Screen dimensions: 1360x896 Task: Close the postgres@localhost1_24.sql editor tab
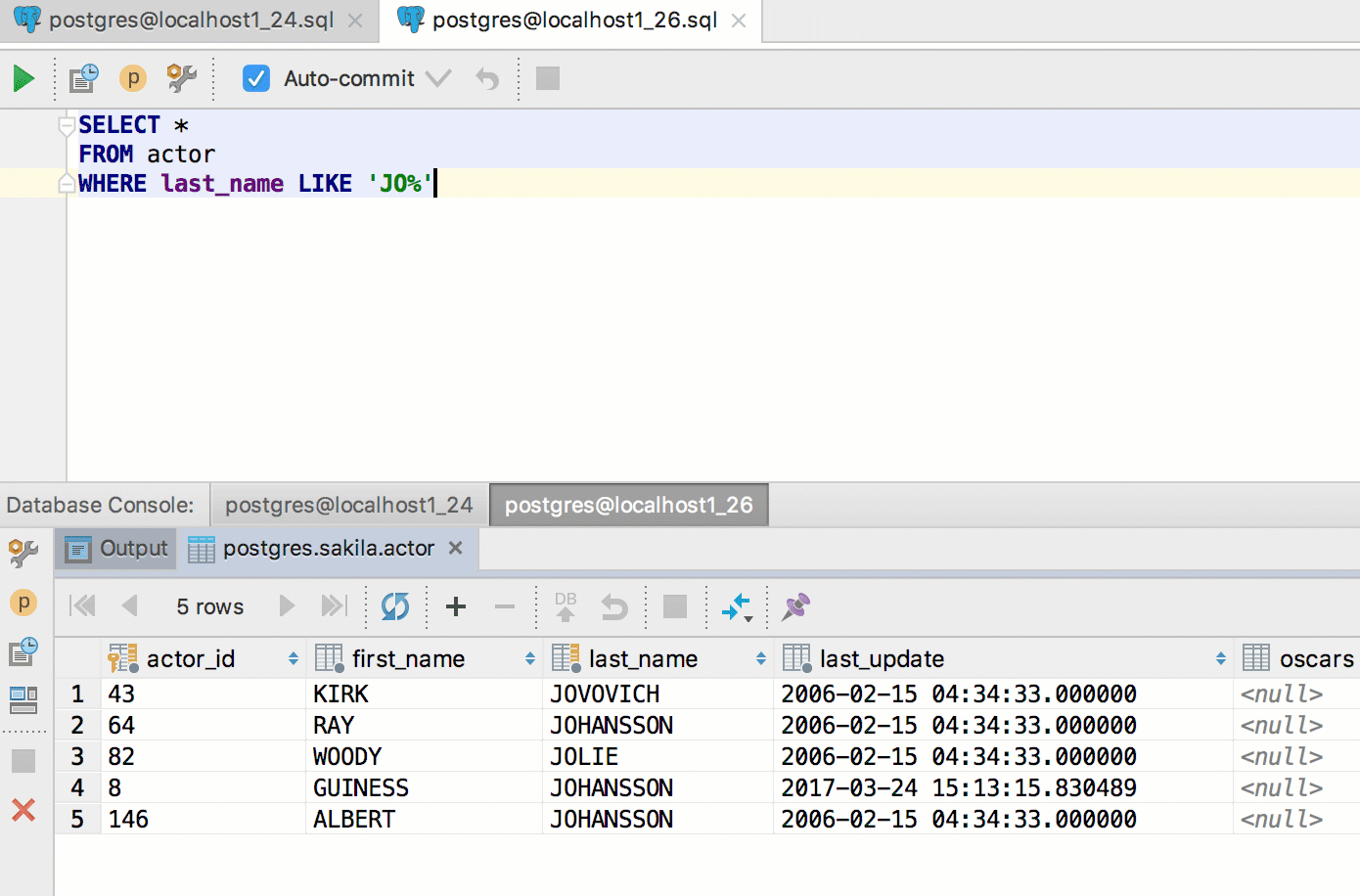pyautogui.click(x=355, y=21)
